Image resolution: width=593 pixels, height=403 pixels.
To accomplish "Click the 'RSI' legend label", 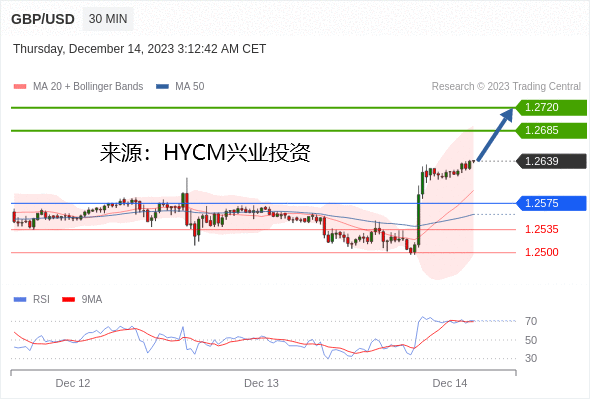I will [41, 300].
